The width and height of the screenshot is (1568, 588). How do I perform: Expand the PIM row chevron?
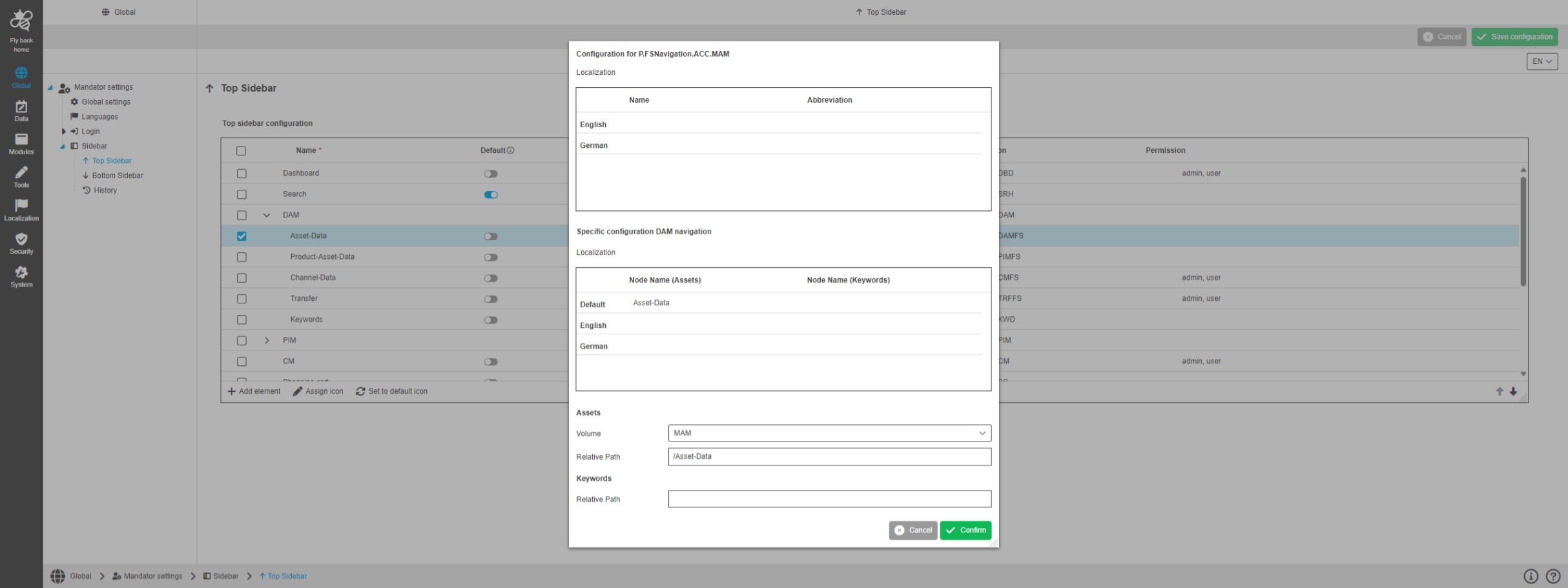[x=267, y=341]
